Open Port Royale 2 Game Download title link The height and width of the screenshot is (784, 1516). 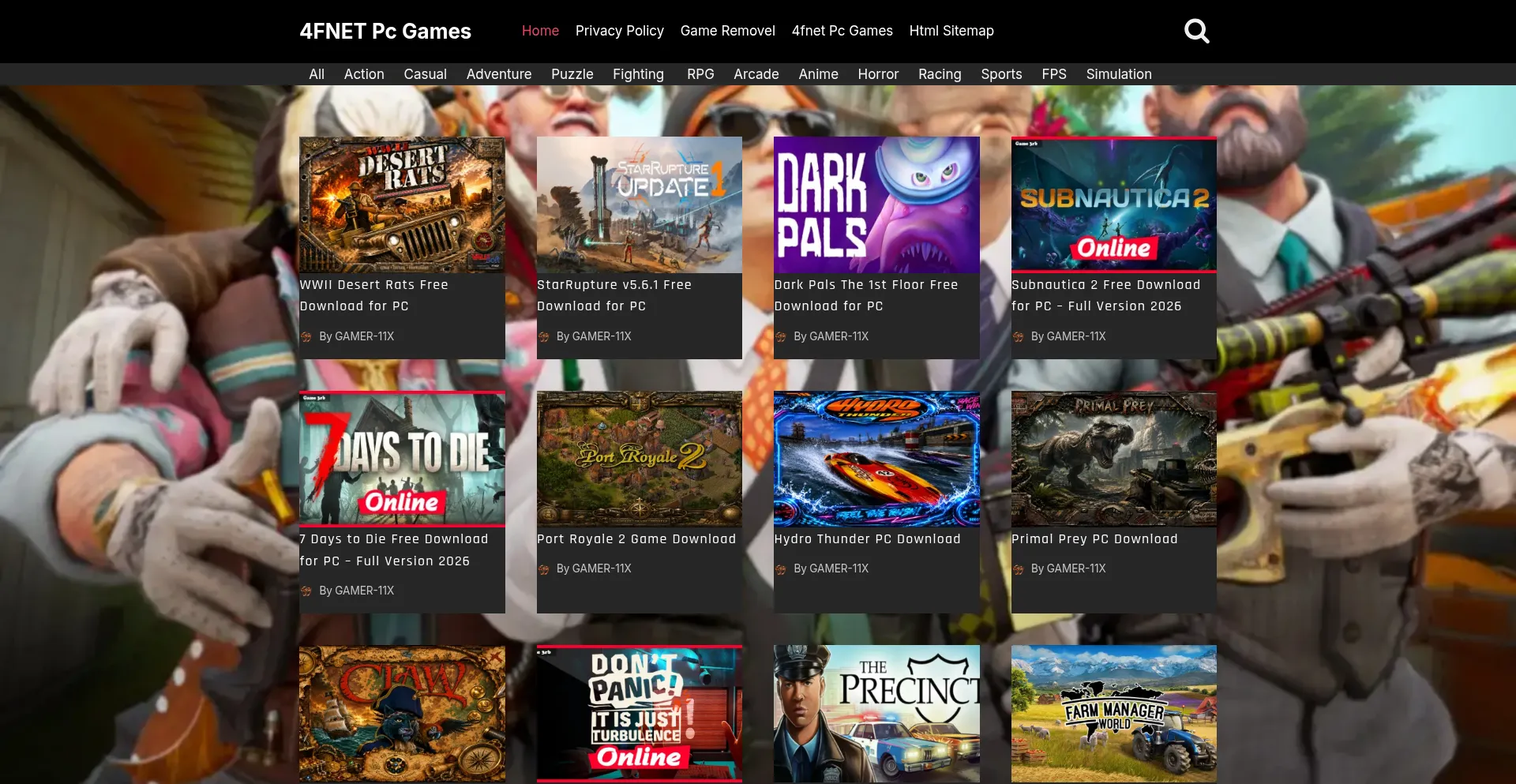[x=636, y=539]
